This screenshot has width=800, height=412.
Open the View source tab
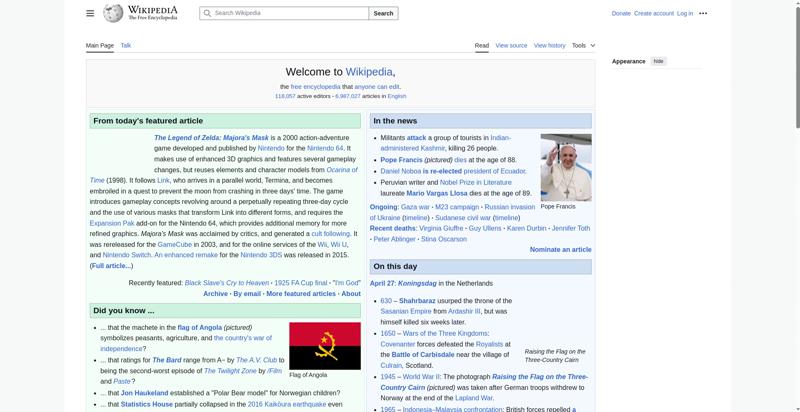click(x=511, y=45)
